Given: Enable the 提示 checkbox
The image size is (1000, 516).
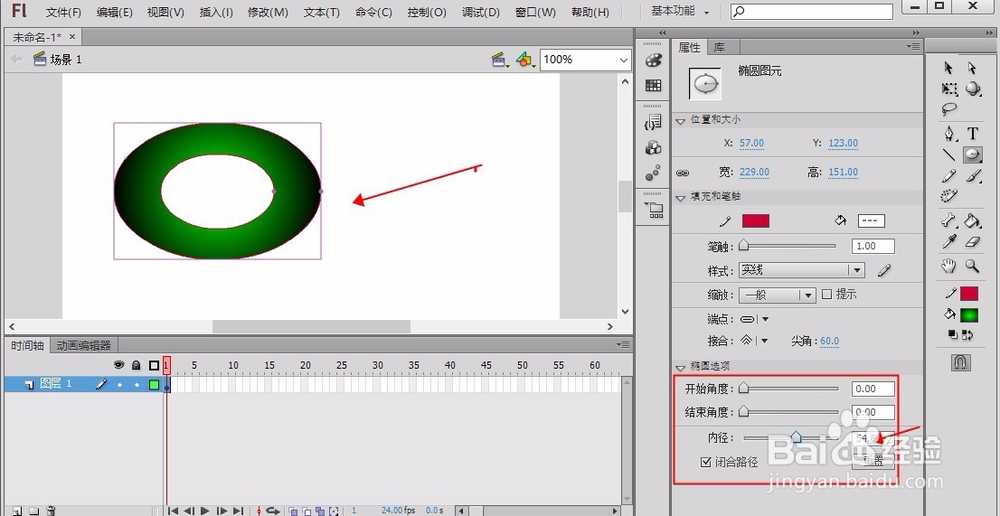Looking at the screenshot, I should [x=827, y=294].
